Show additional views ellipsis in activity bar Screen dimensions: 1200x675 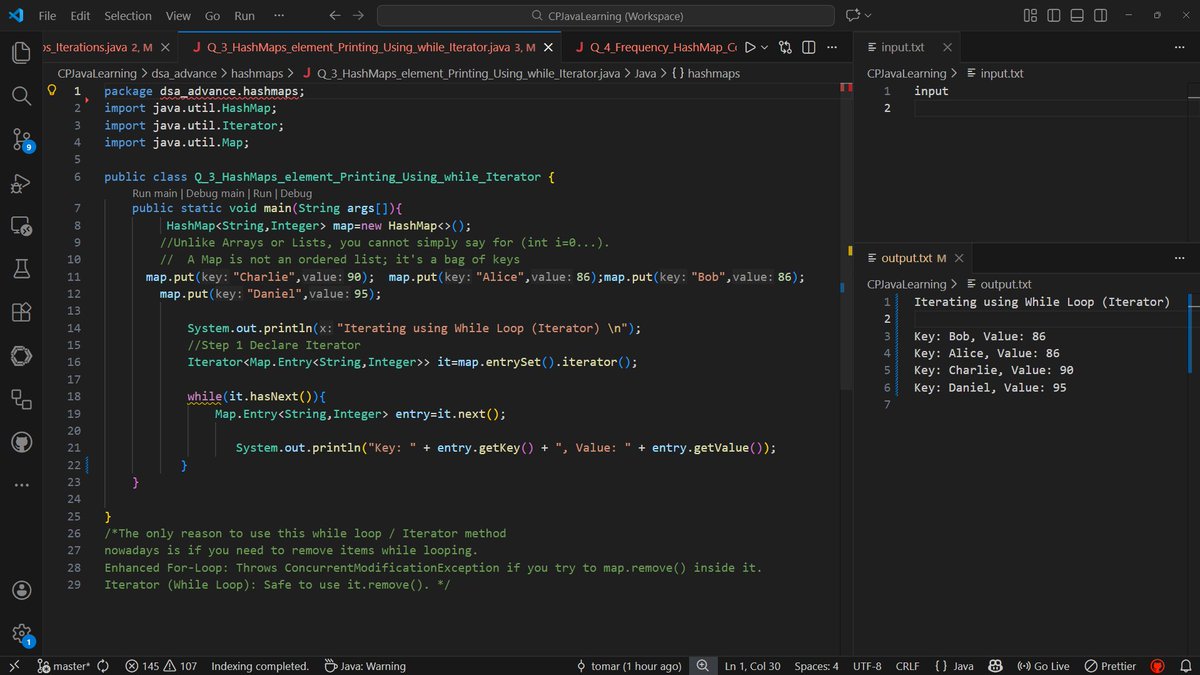coord(21,485)
